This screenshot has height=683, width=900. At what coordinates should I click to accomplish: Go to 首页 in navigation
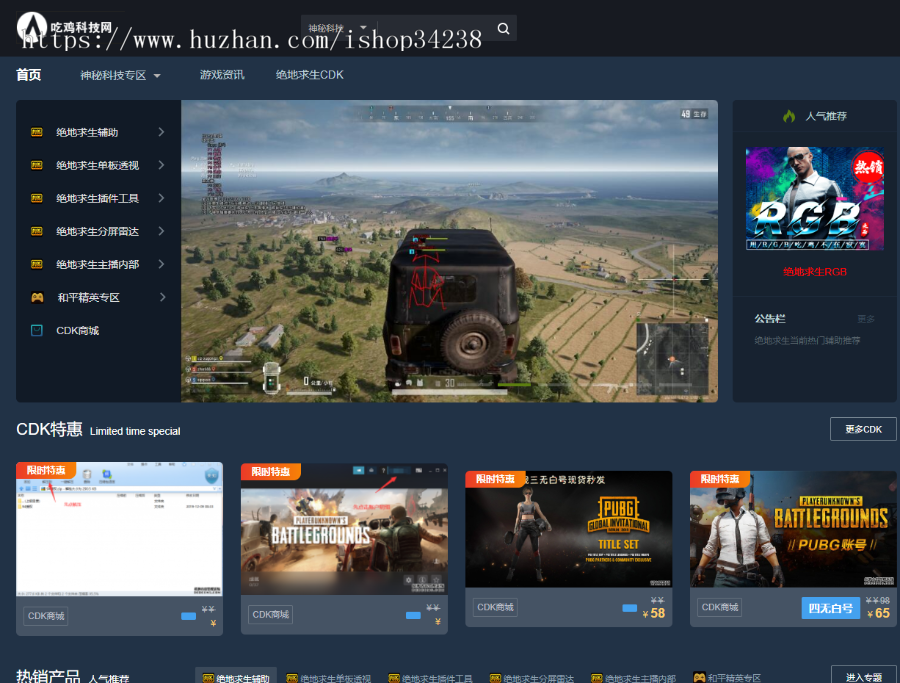pos(28,75)
